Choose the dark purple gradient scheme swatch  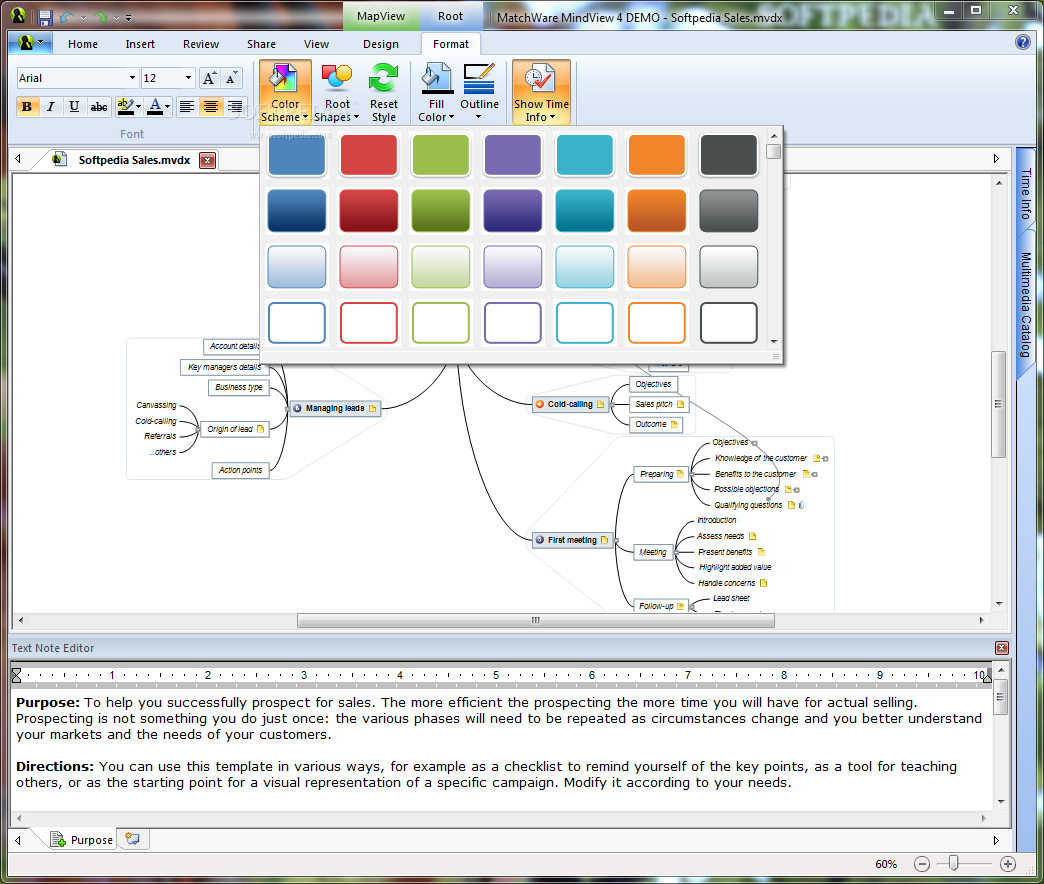coord(513,211)
